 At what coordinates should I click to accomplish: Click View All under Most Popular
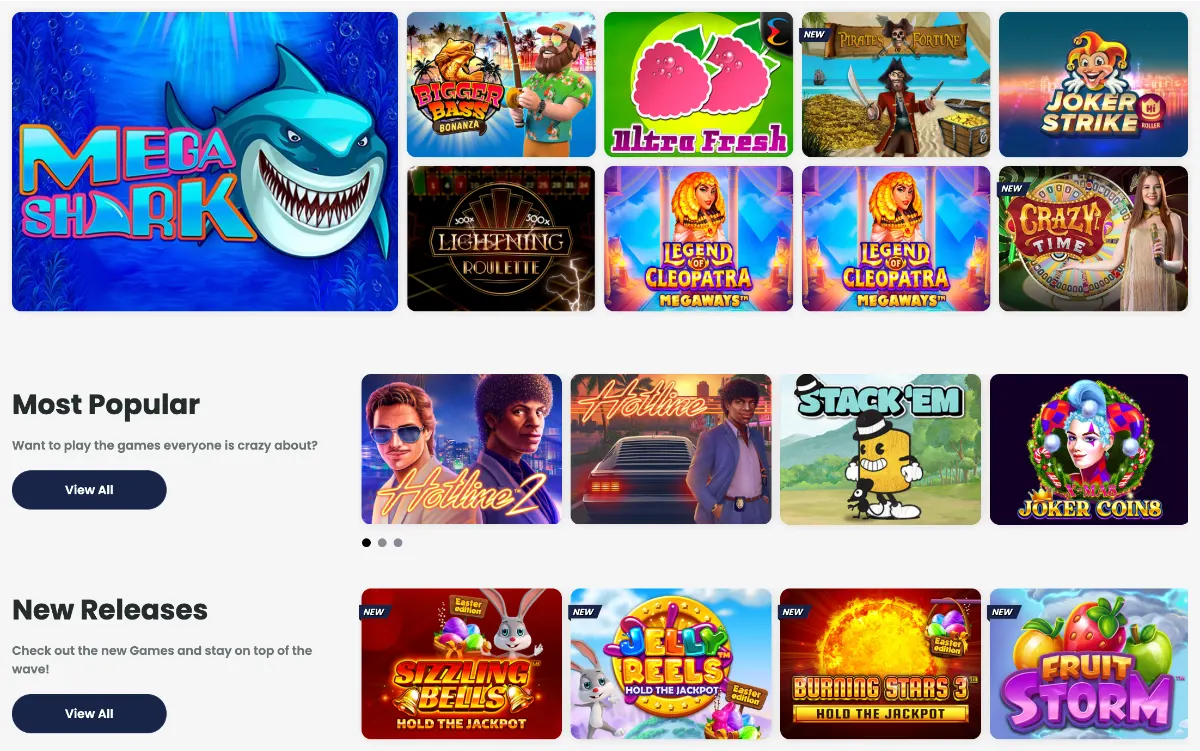(89, 490)
